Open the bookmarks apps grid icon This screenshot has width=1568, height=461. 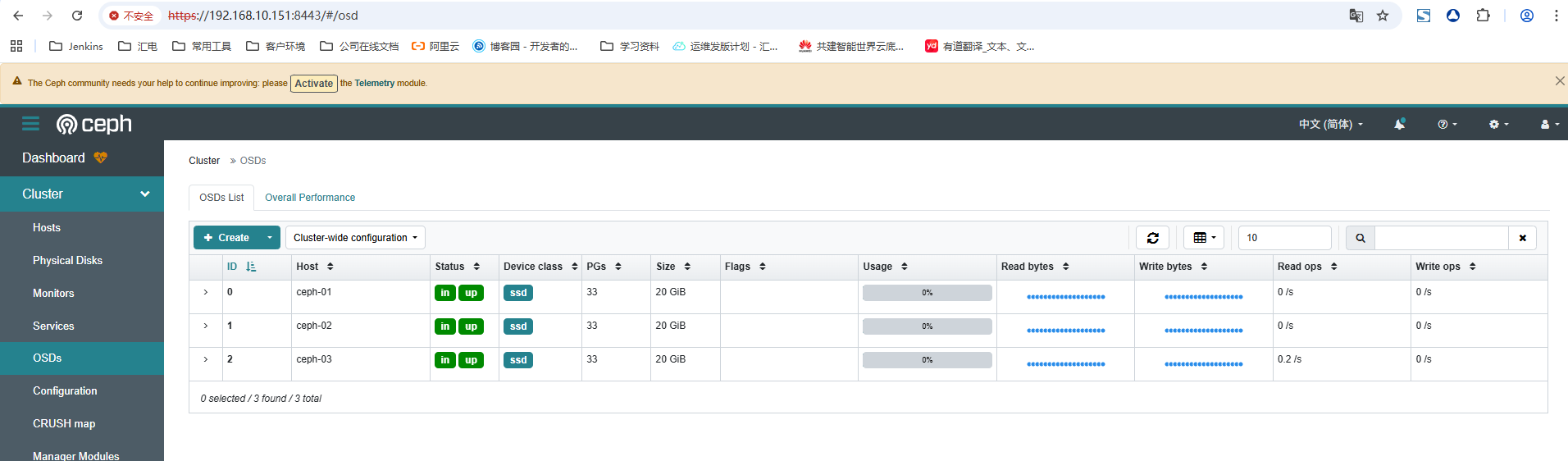pos(16,46)
